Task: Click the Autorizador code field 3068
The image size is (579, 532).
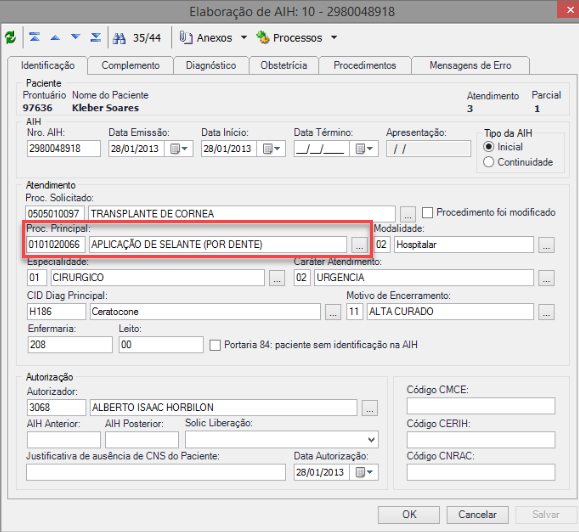Action: click(56, 407)
